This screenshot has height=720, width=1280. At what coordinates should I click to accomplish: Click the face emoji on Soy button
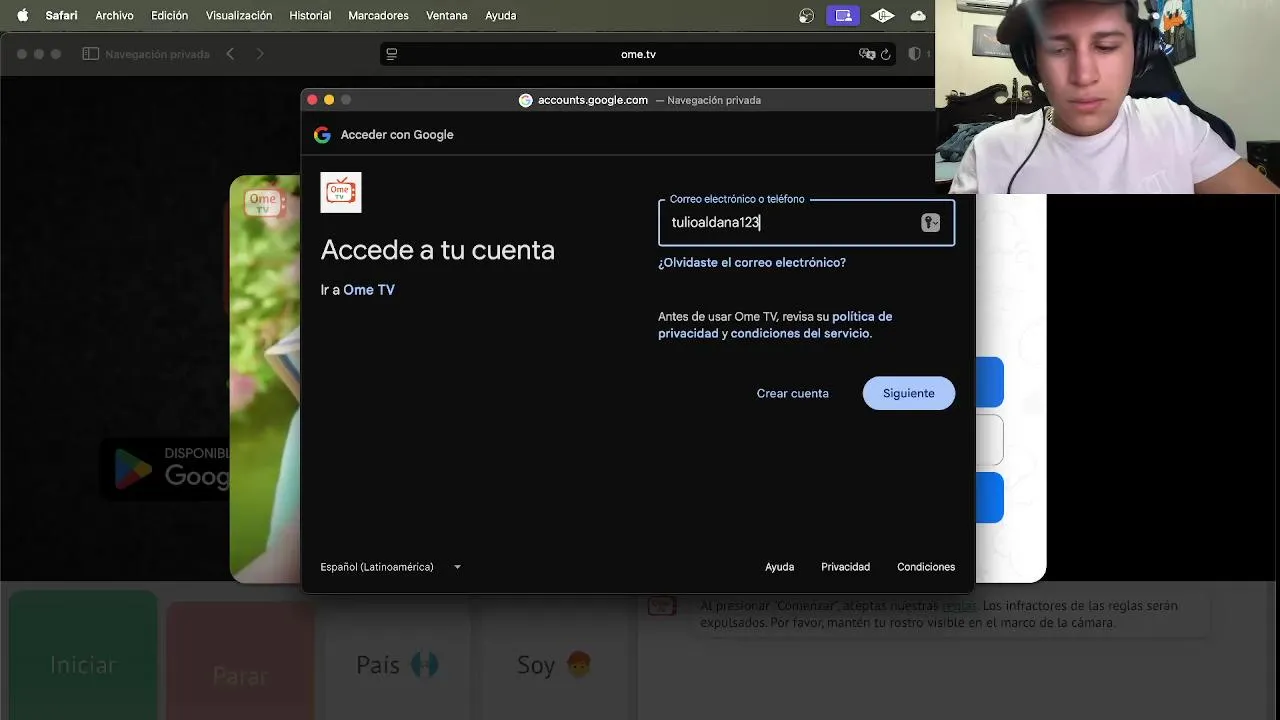tap(579, 665)
